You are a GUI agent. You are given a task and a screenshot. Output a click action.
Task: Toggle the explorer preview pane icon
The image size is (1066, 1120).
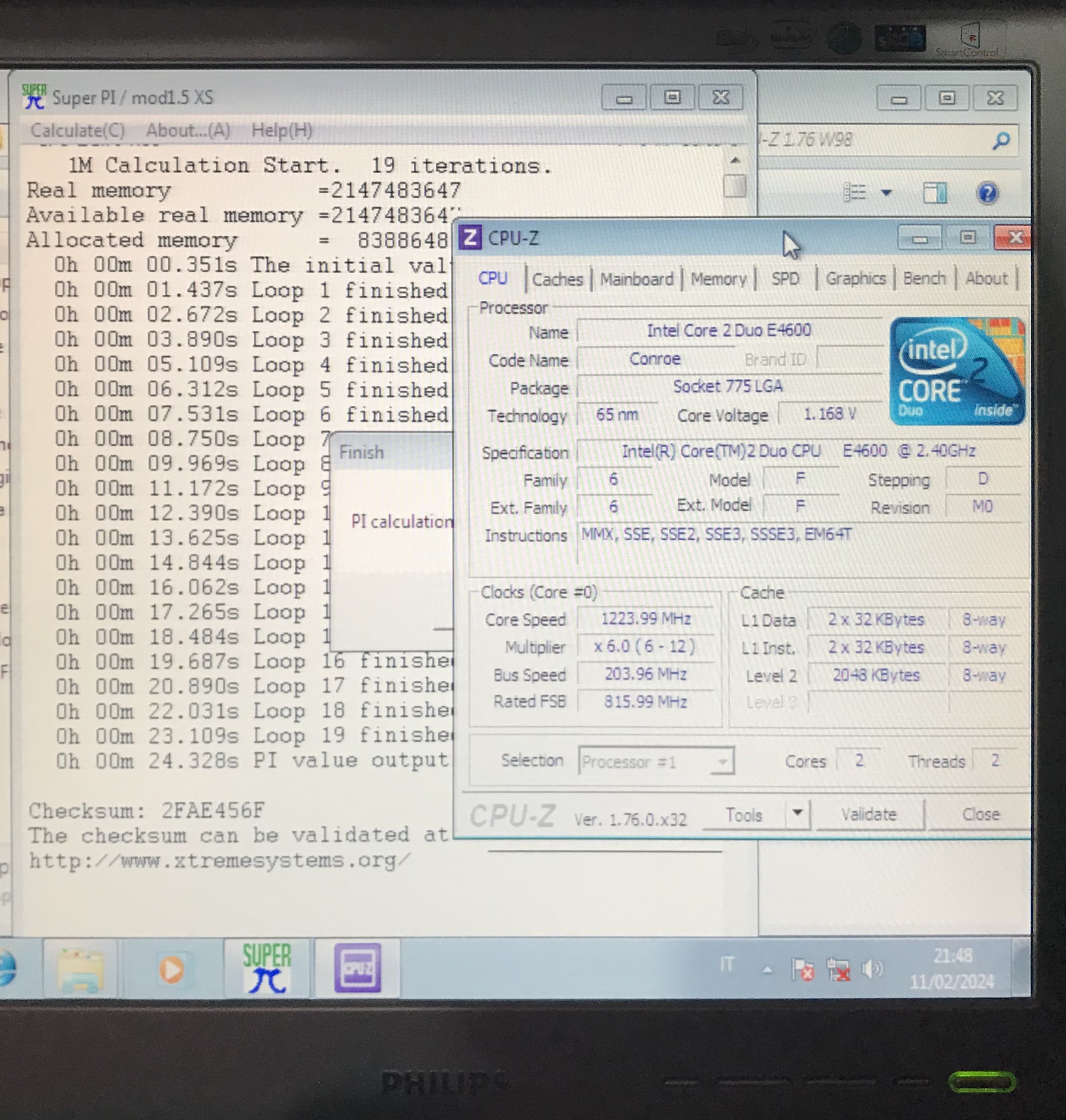point(935,193)
